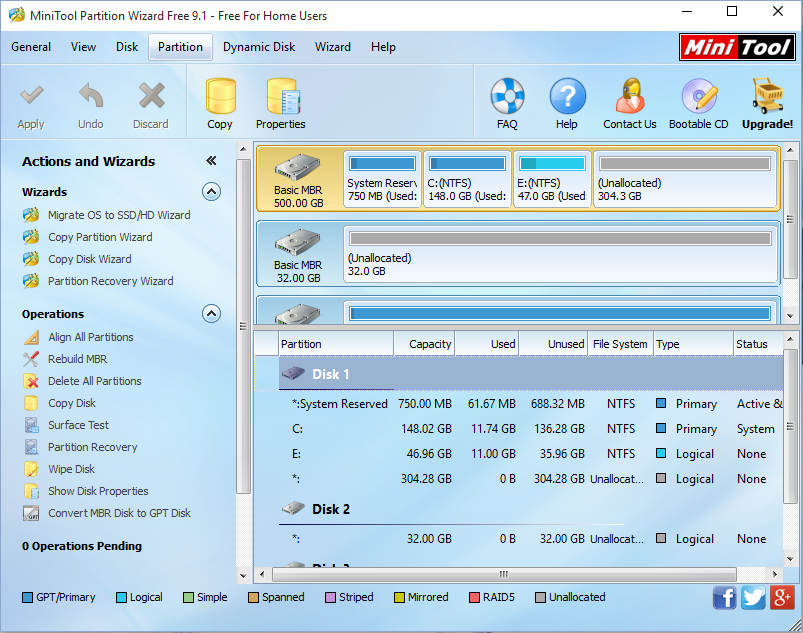This screenshot has height=633, width=803.
Task: Click the Discard X icon
Action: [151, 95]
